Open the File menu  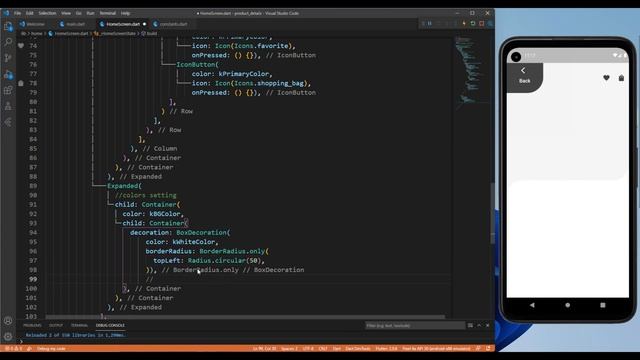pyautogui.click(x=18, y=13)
